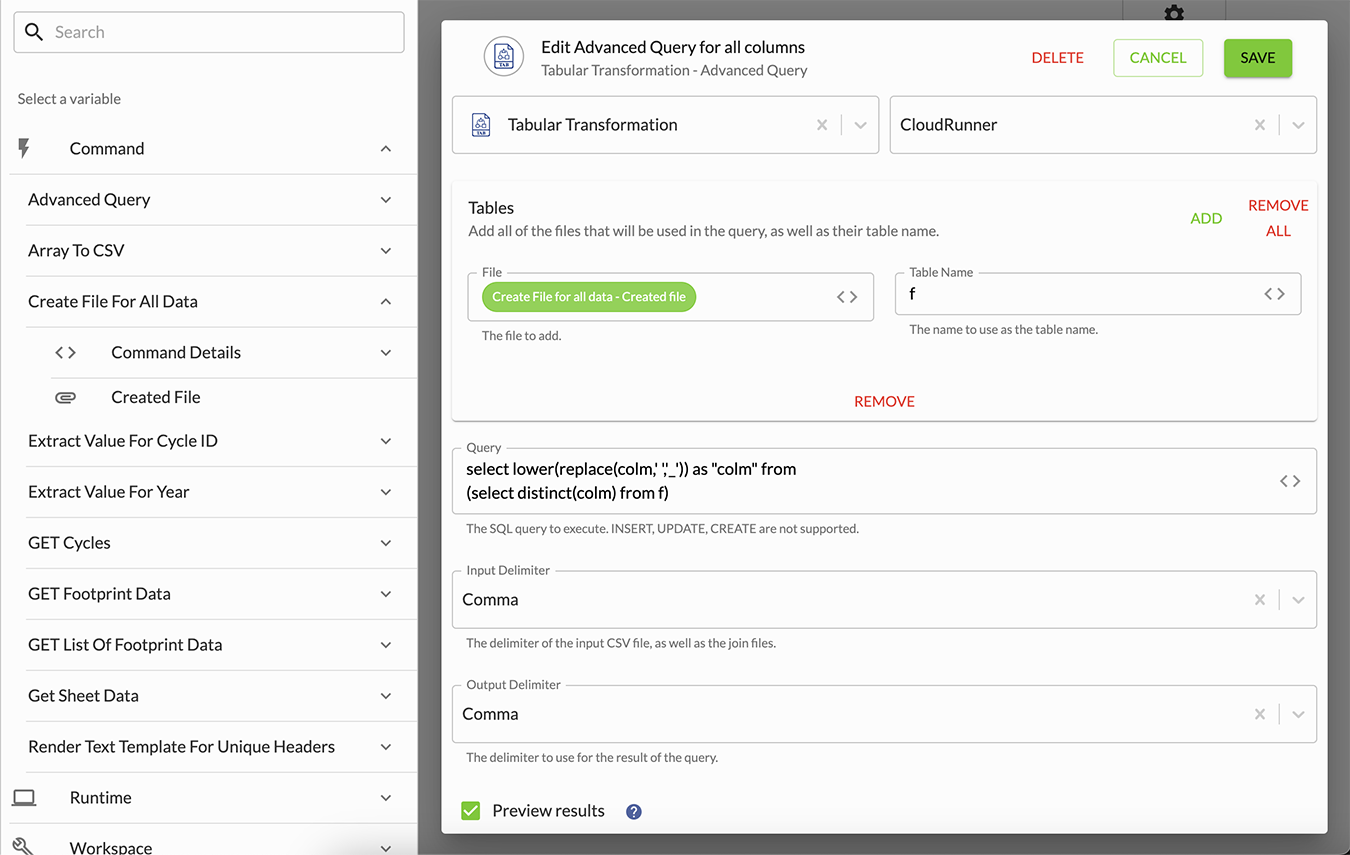Screen dimensions: 1350x855
Task: Expand the Command Details item
Action: coord(386,353)
